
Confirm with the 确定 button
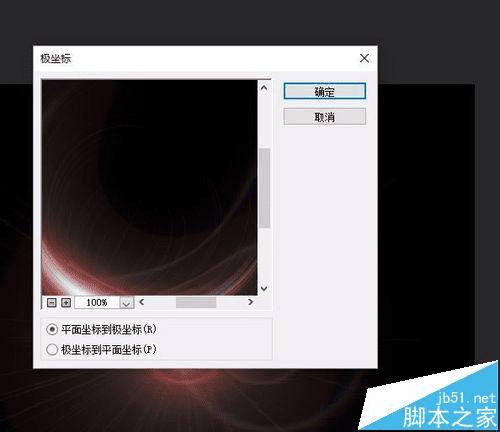coord(325,91)
